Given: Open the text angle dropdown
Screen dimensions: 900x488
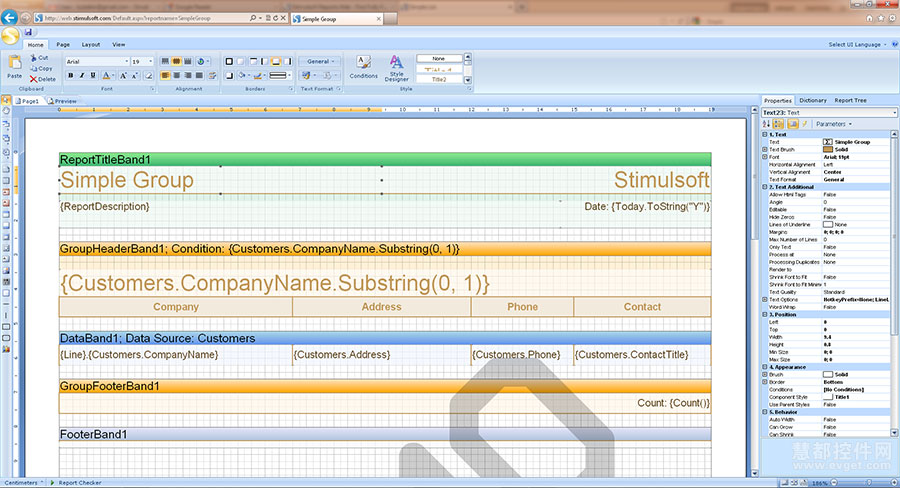Looking at the screenshot, I should coord(203,61).
